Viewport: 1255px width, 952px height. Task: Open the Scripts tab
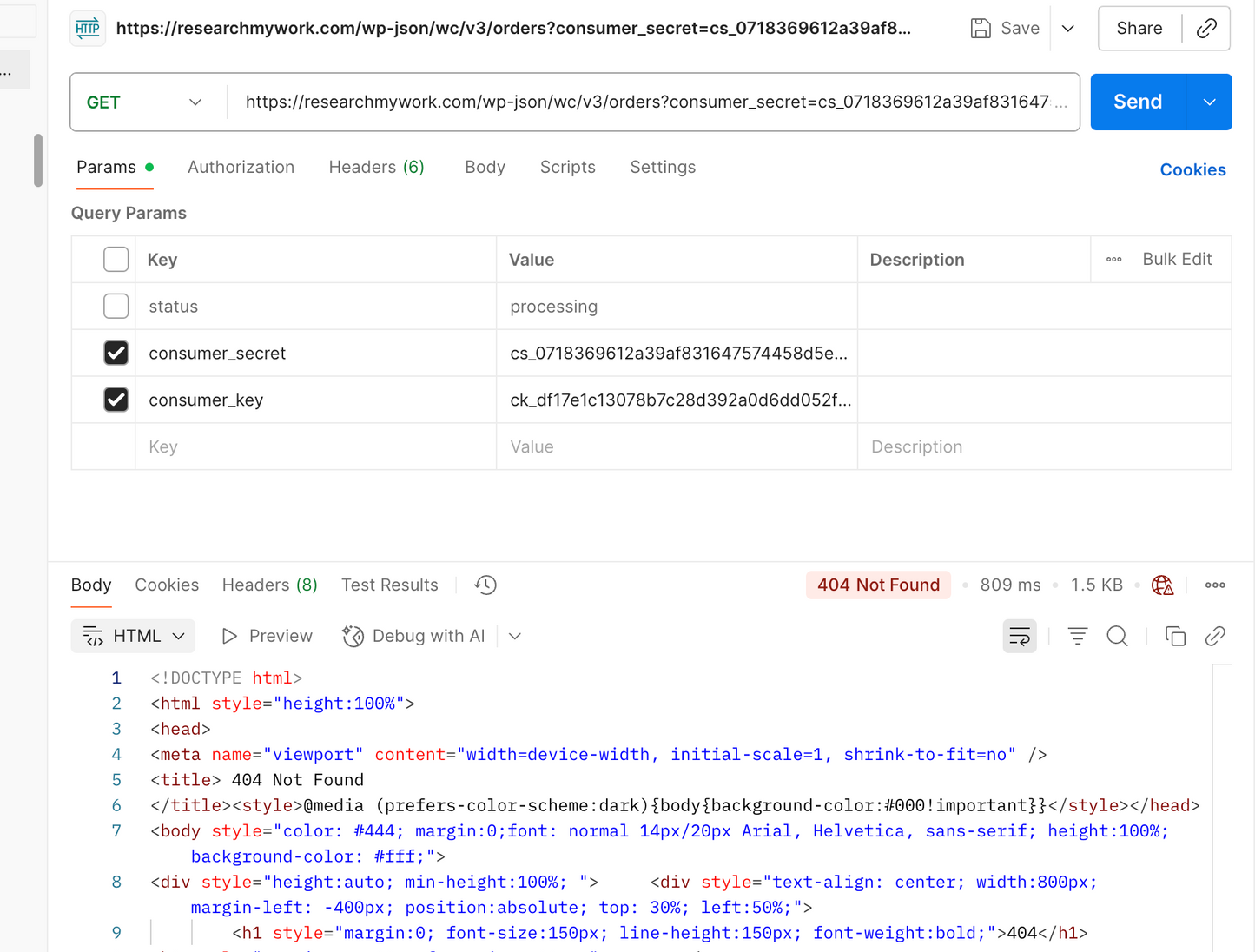568,167
